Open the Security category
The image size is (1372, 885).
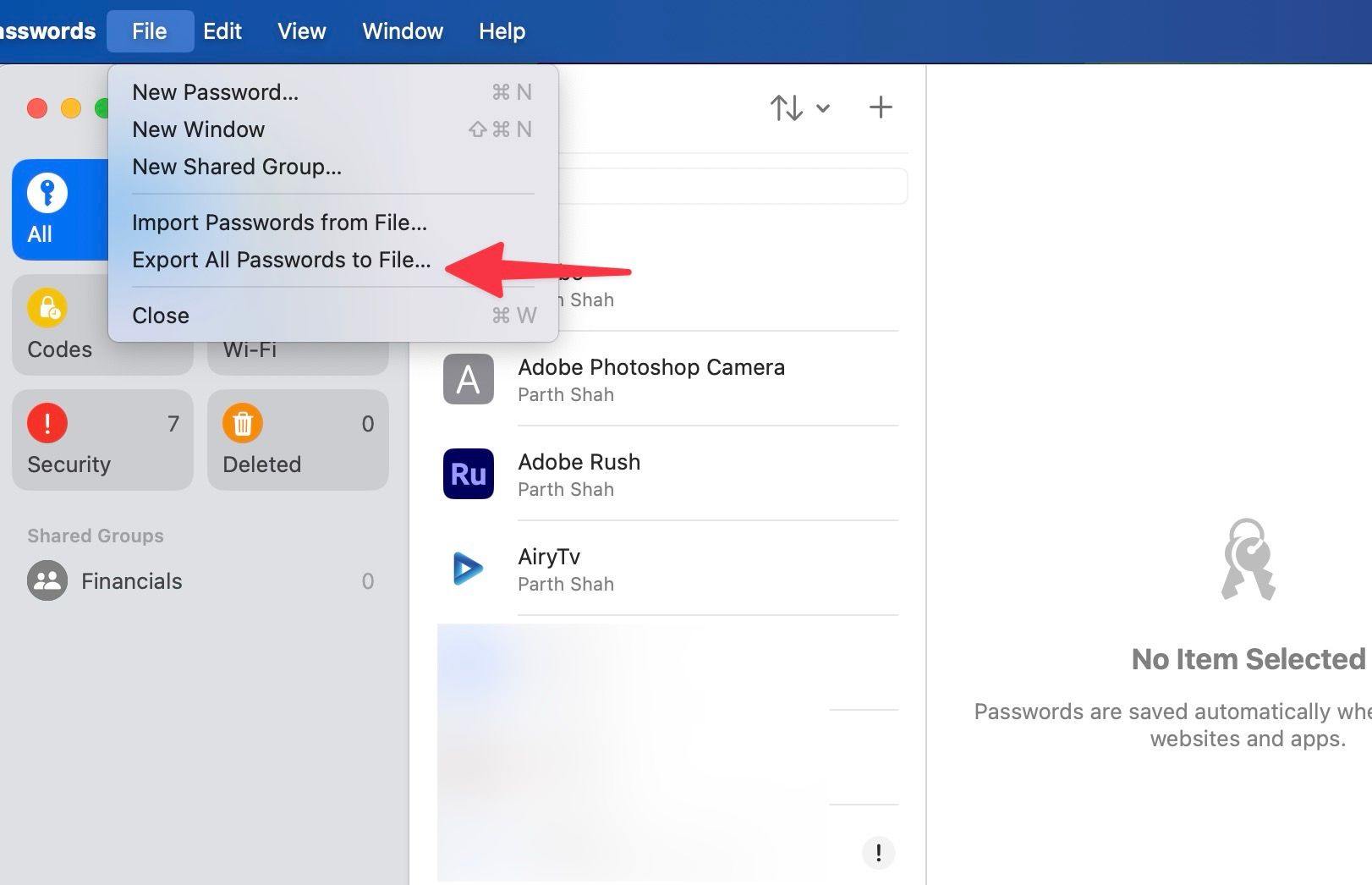tap(103, 440)
